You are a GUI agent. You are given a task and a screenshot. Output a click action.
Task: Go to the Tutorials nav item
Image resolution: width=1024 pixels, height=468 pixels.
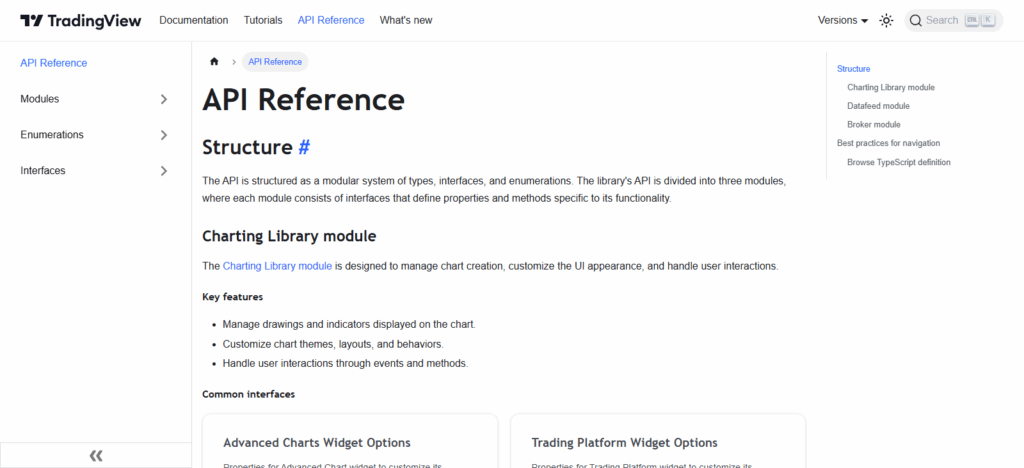pos(262,20)
